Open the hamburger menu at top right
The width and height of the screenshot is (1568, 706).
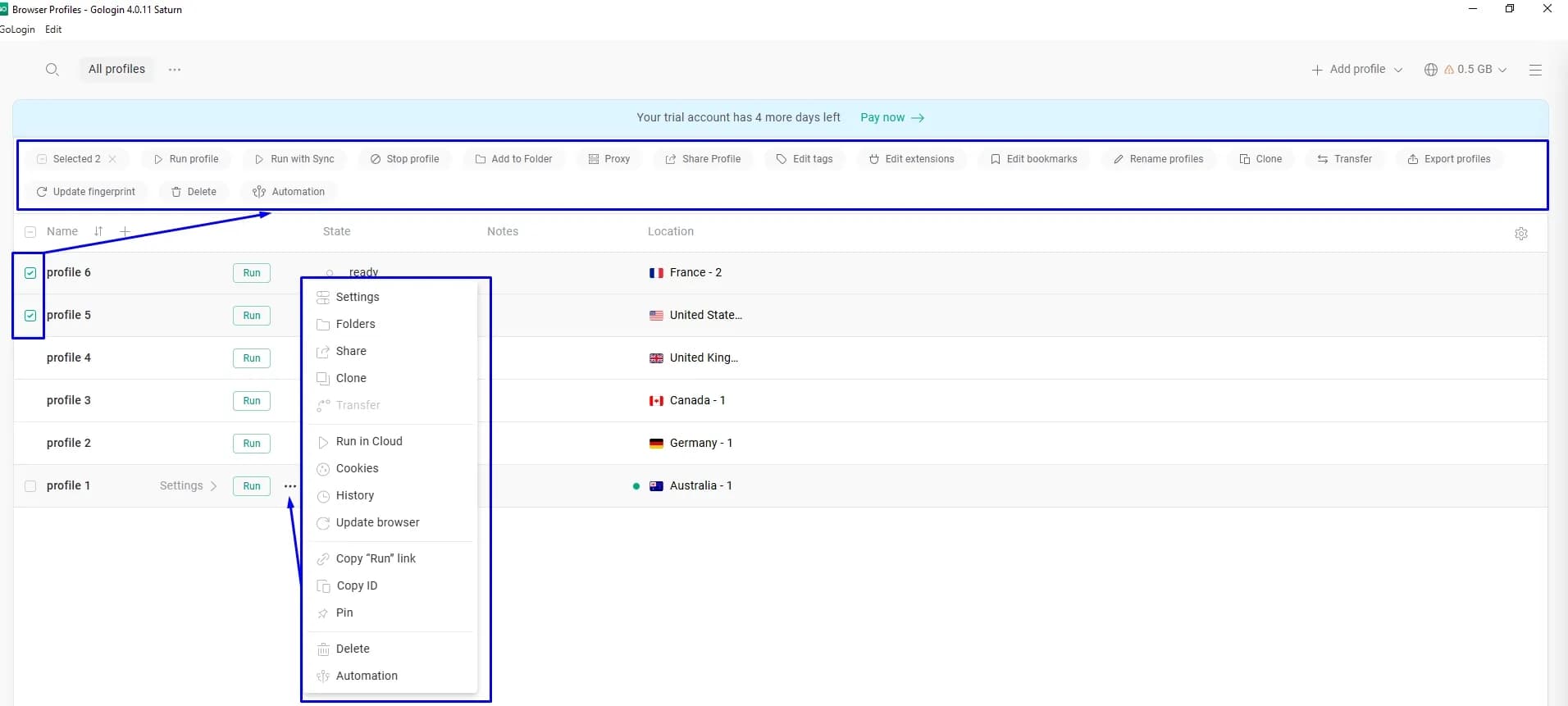[1535, 71]
